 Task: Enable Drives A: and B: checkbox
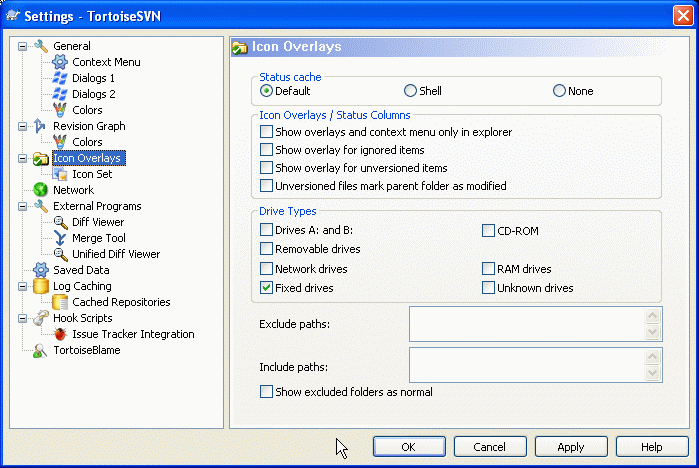266,230
